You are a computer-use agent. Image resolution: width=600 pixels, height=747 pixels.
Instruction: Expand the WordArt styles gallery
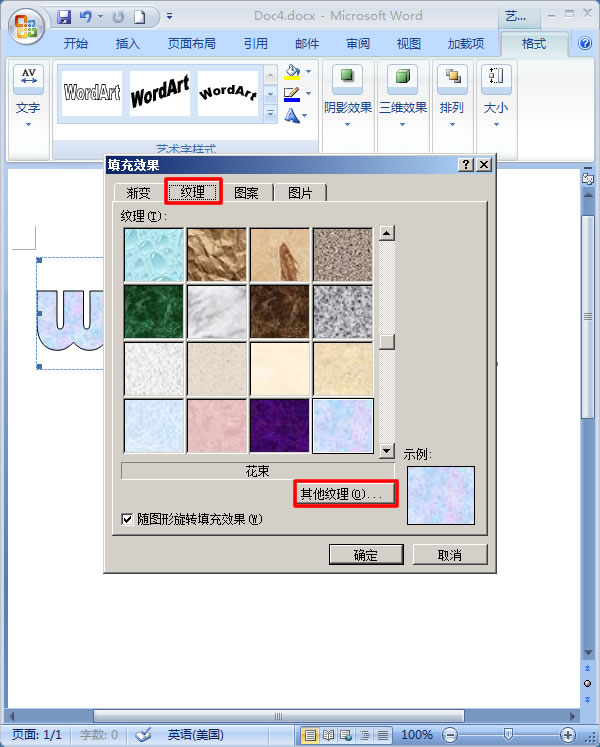[x=270, y=113]
